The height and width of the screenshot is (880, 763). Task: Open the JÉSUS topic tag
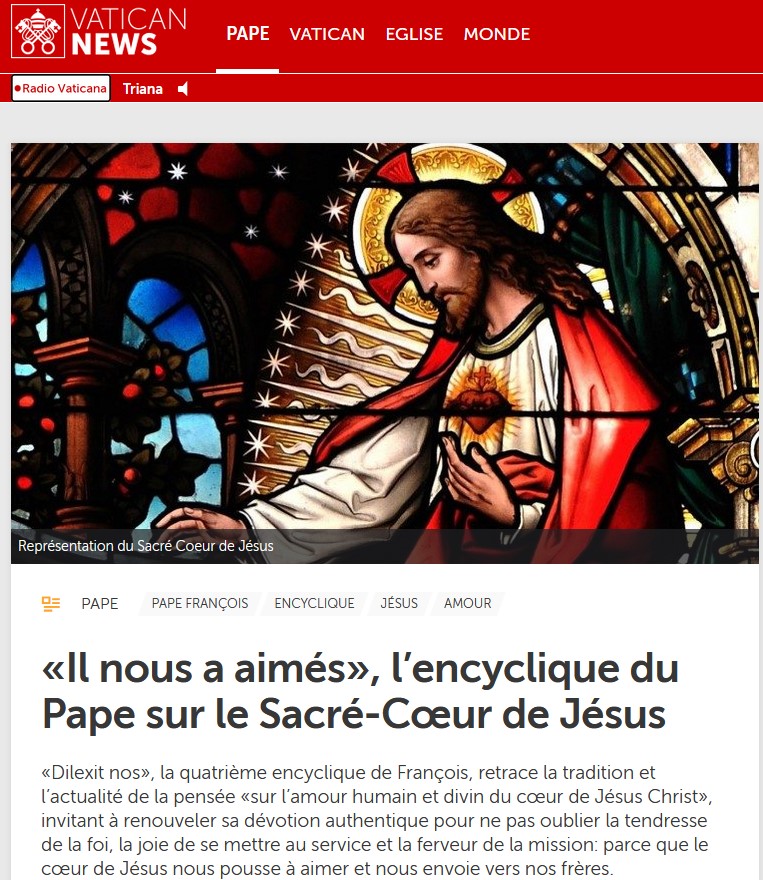(x=399, y=603)
